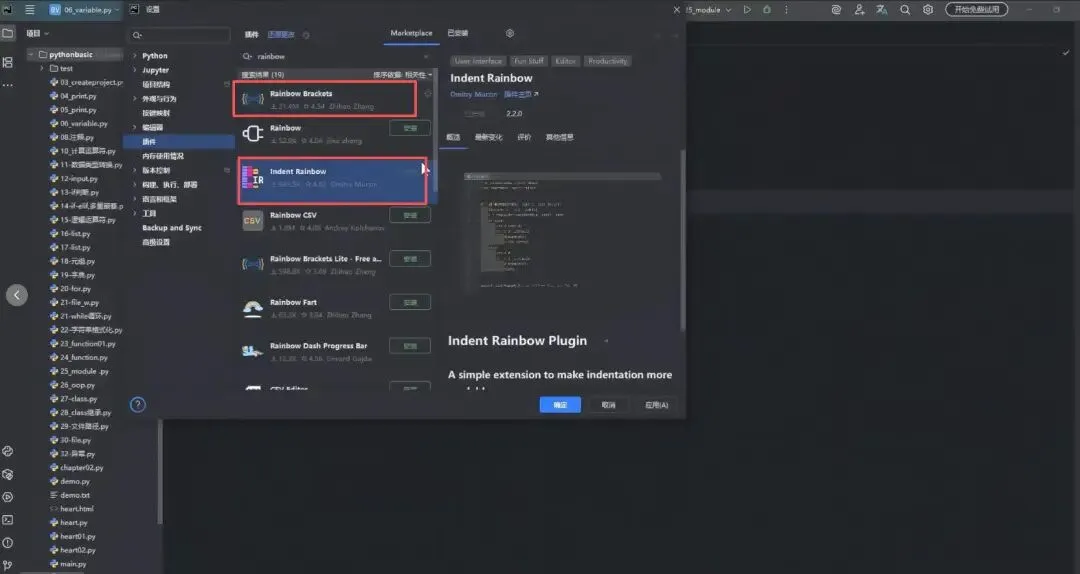The height and width of the screenshot is (574, 1080).
Task: Click the Indent Rainbow IR icon
Action: pyautogui.click(x=253, y=177)
